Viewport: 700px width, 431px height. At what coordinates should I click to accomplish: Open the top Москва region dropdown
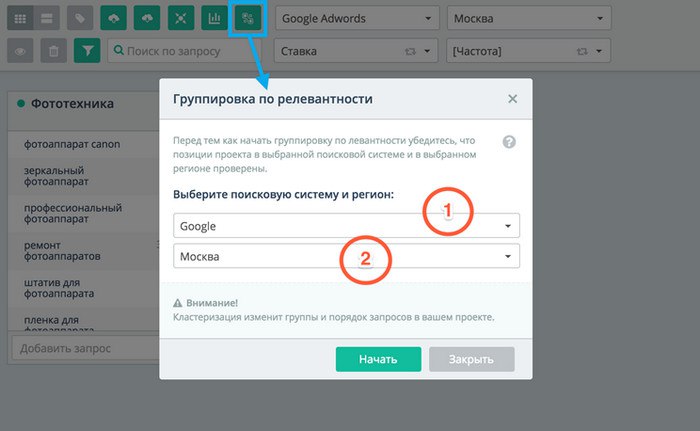click(x=529, y=18)
